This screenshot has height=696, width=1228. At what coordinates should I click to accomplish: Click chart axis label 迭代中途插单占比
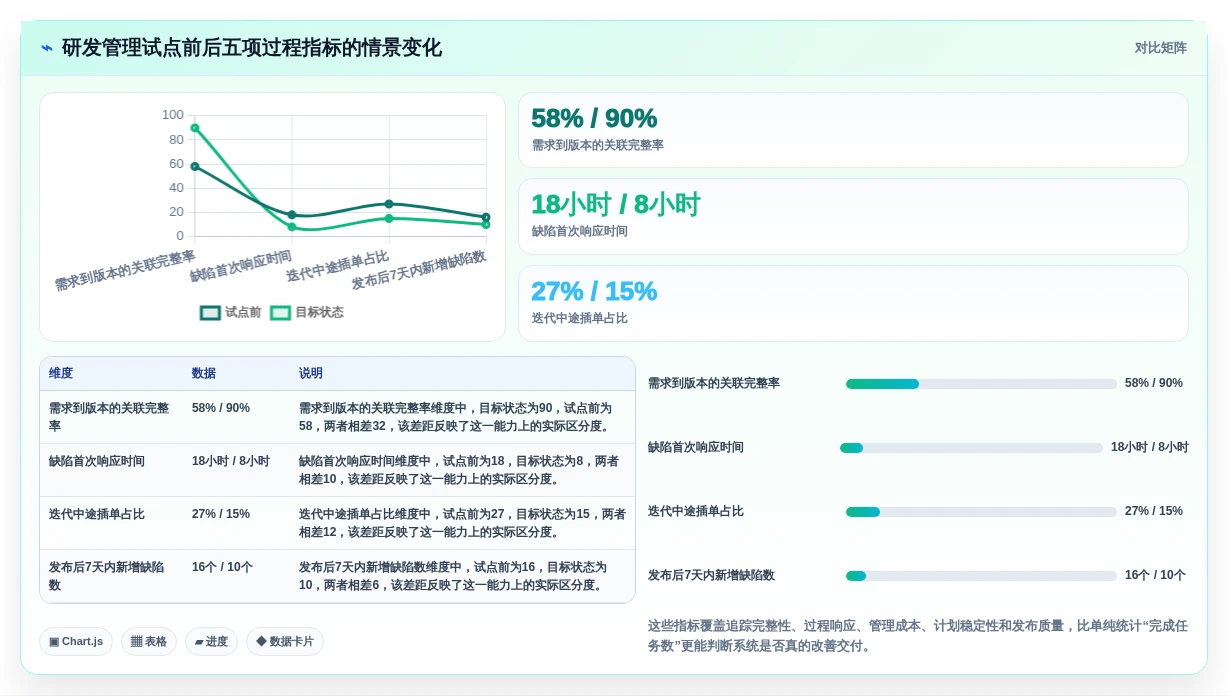coord(337,266)
